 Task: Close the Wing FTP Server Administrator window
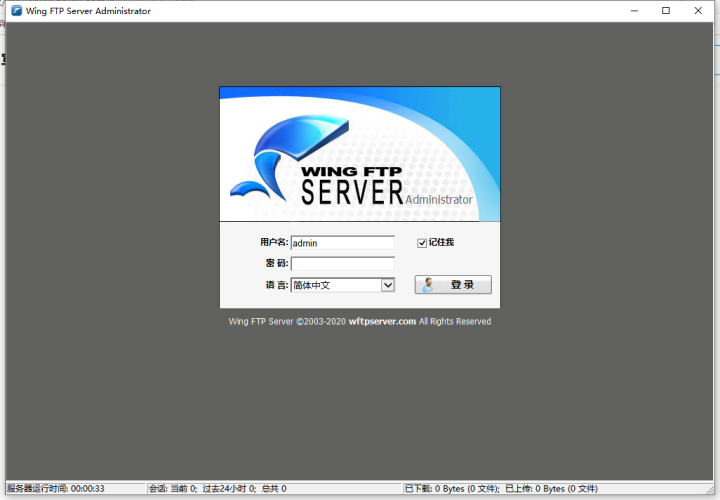(698, 11)
